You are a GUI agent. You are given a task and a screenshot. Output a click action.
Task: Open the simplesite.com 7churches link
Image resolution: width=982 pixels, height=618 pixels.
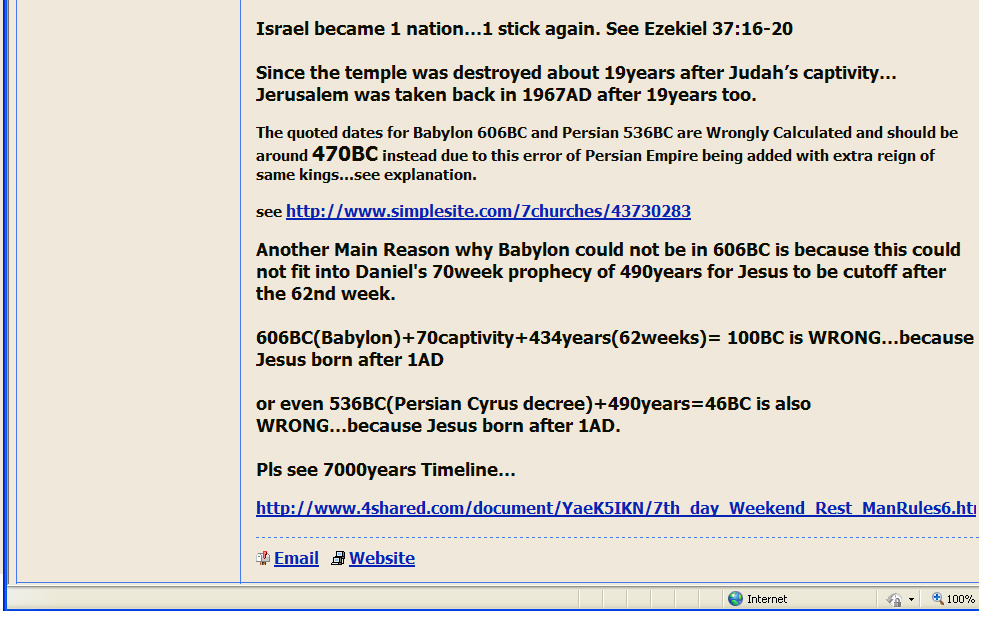[x=488, y=212]
